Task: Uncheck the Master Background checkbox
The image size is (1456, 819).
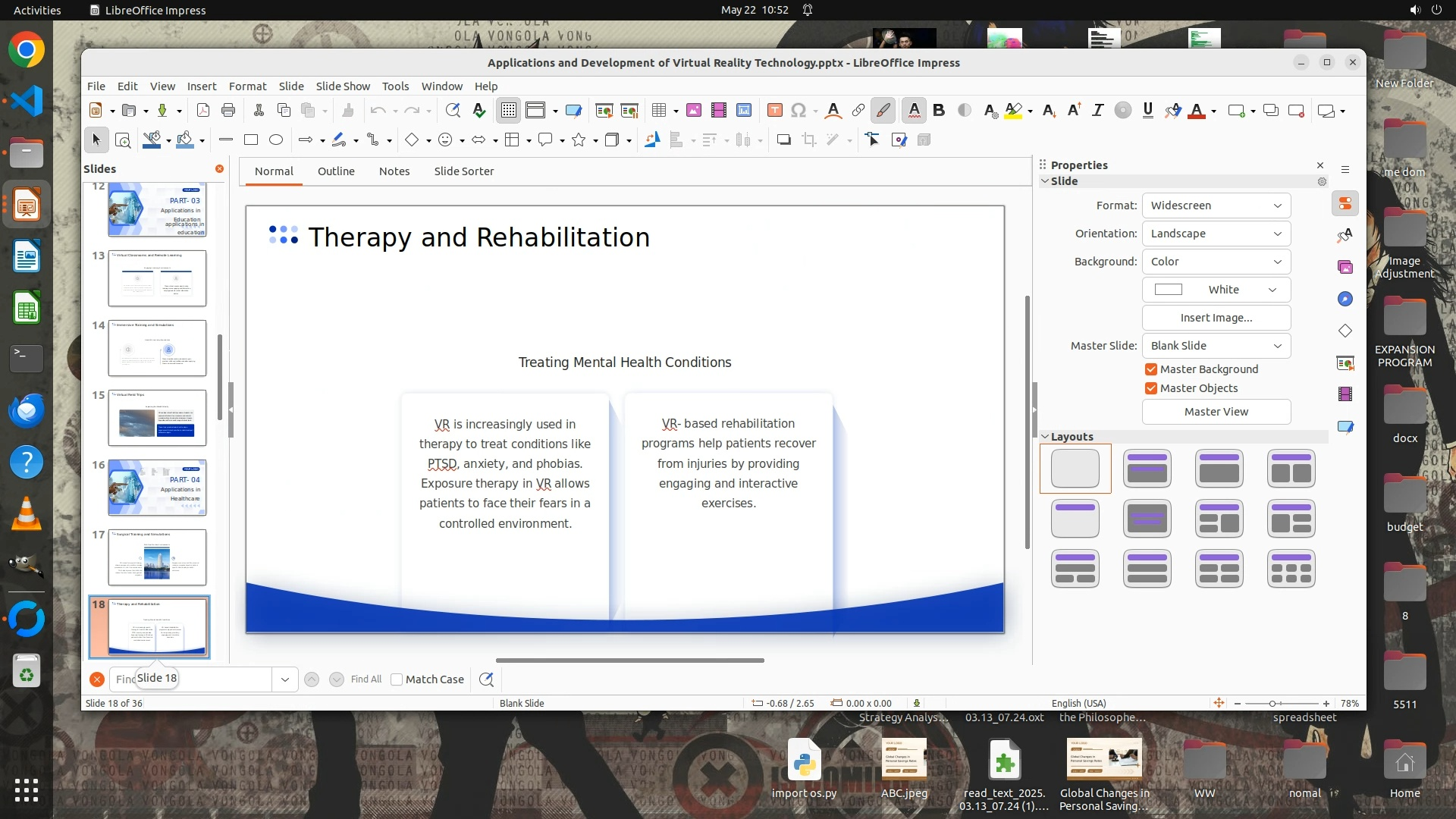Action: point(1151,369)
